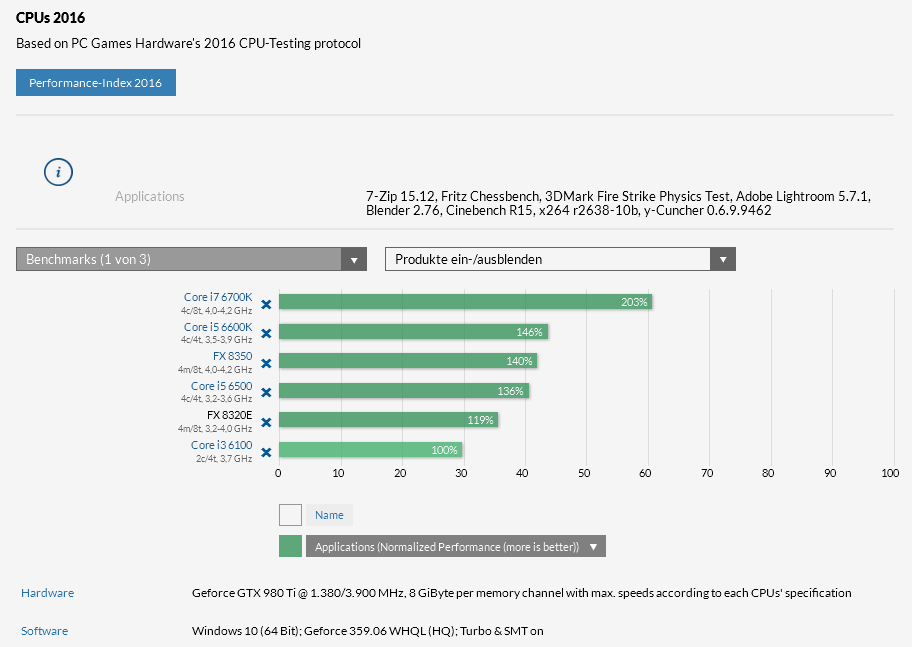913x647 pixels.
Task: Click the 100% bar for Core i3 6100
Action: click(370, 450)
